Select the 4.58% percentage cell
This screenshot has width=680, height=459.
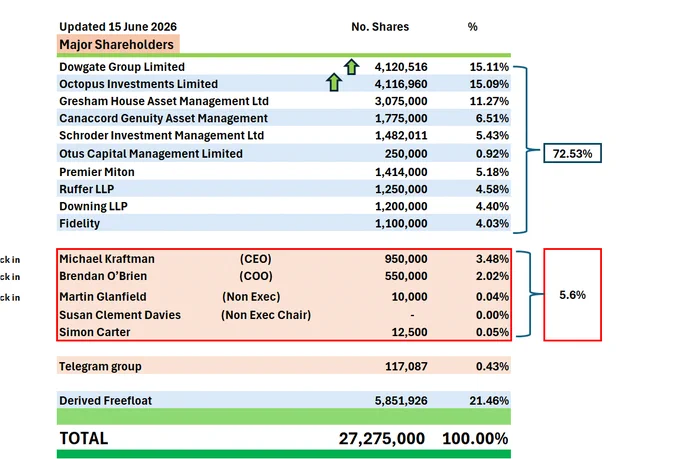(x=492, y=190)
